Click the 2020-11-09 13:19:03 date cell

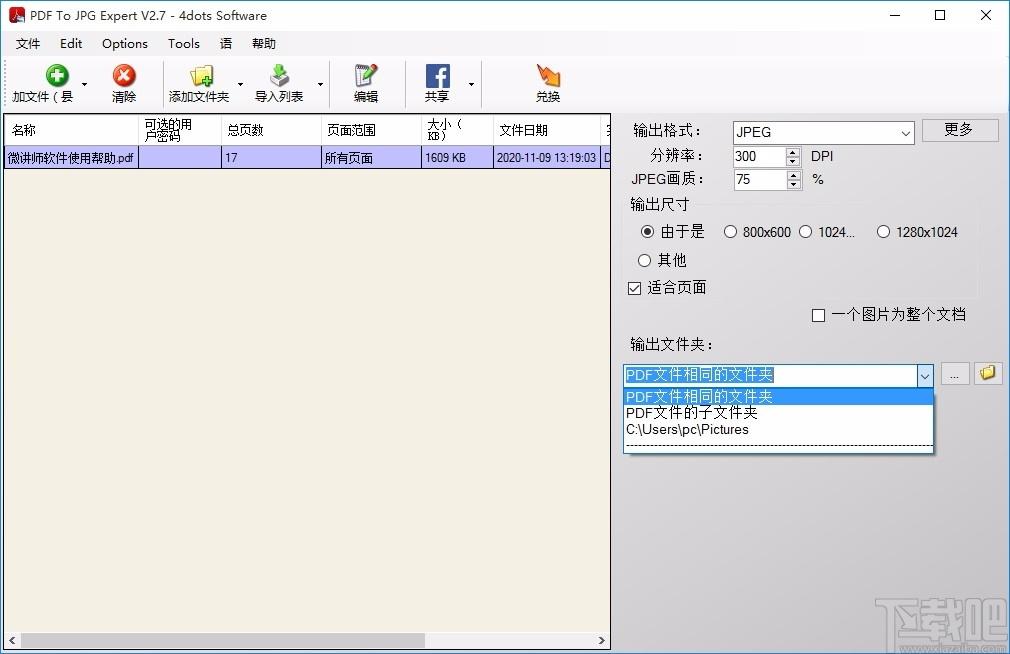point(547,158)
